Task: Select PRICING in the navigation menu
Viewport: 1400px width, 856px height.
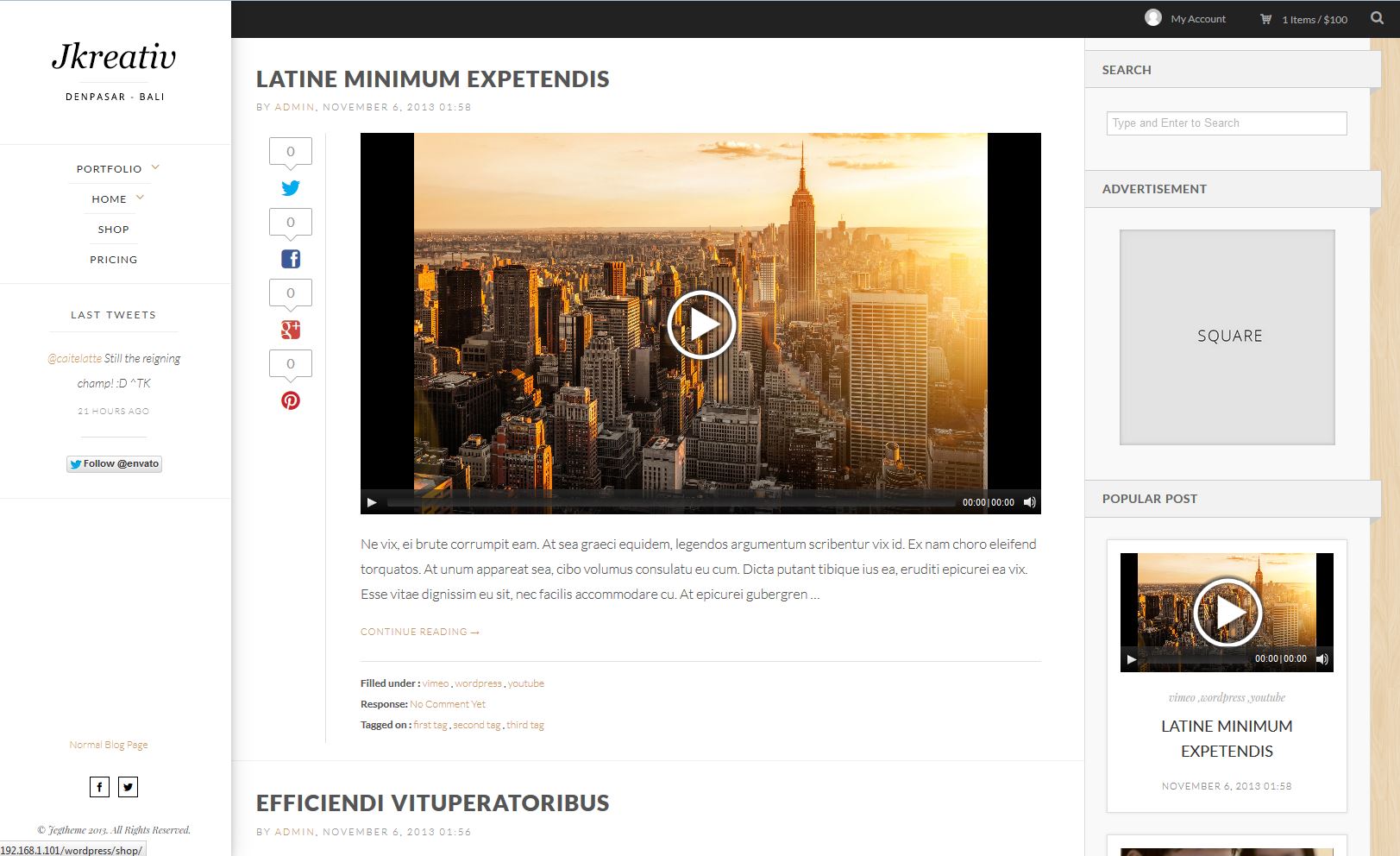Action: click(113, 259)
